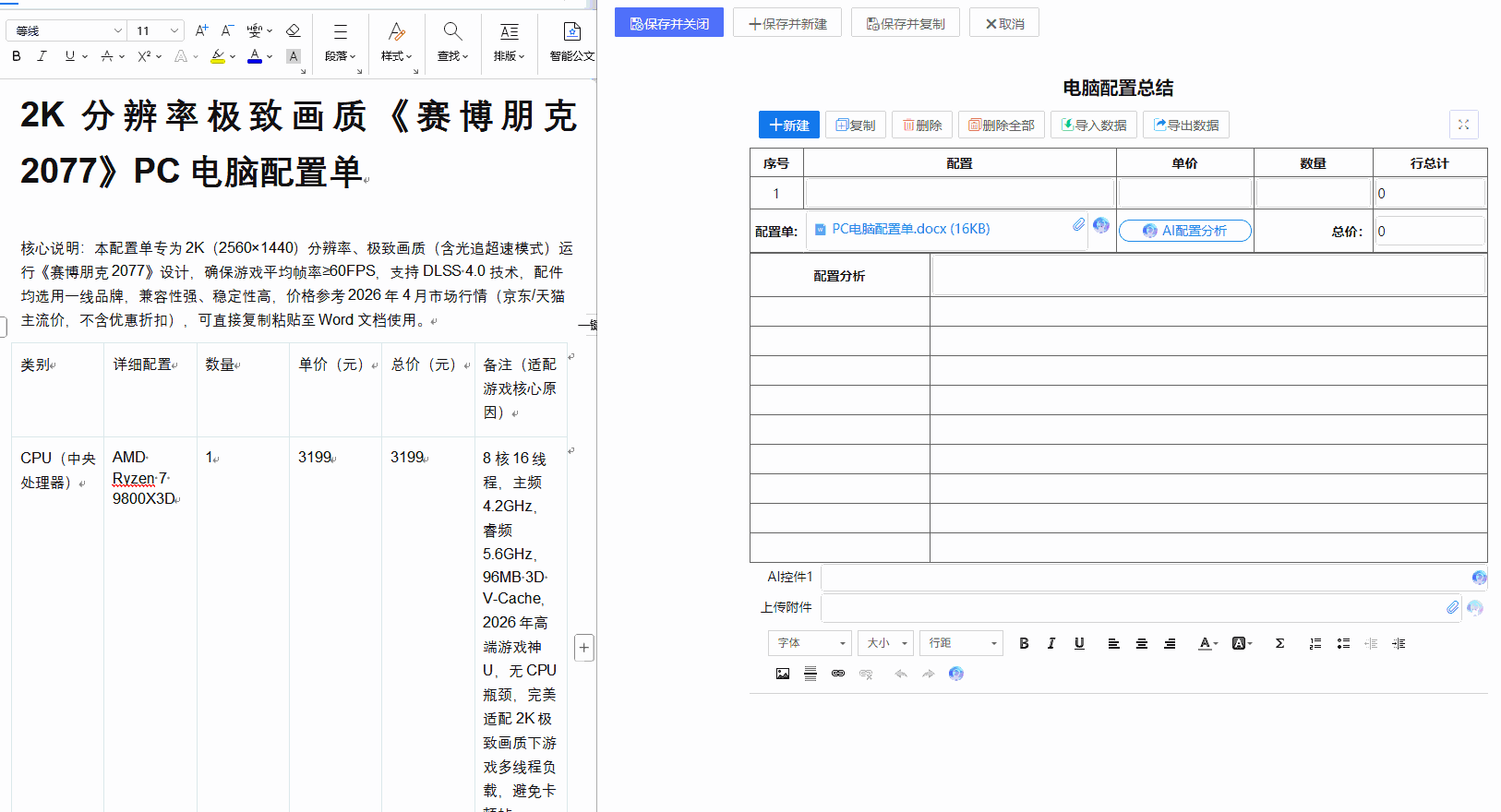This screenshot has width=1501, height=812.
Task: Click 取消 cancel button
Action: pyautogui.click(x=1004, y=23)
